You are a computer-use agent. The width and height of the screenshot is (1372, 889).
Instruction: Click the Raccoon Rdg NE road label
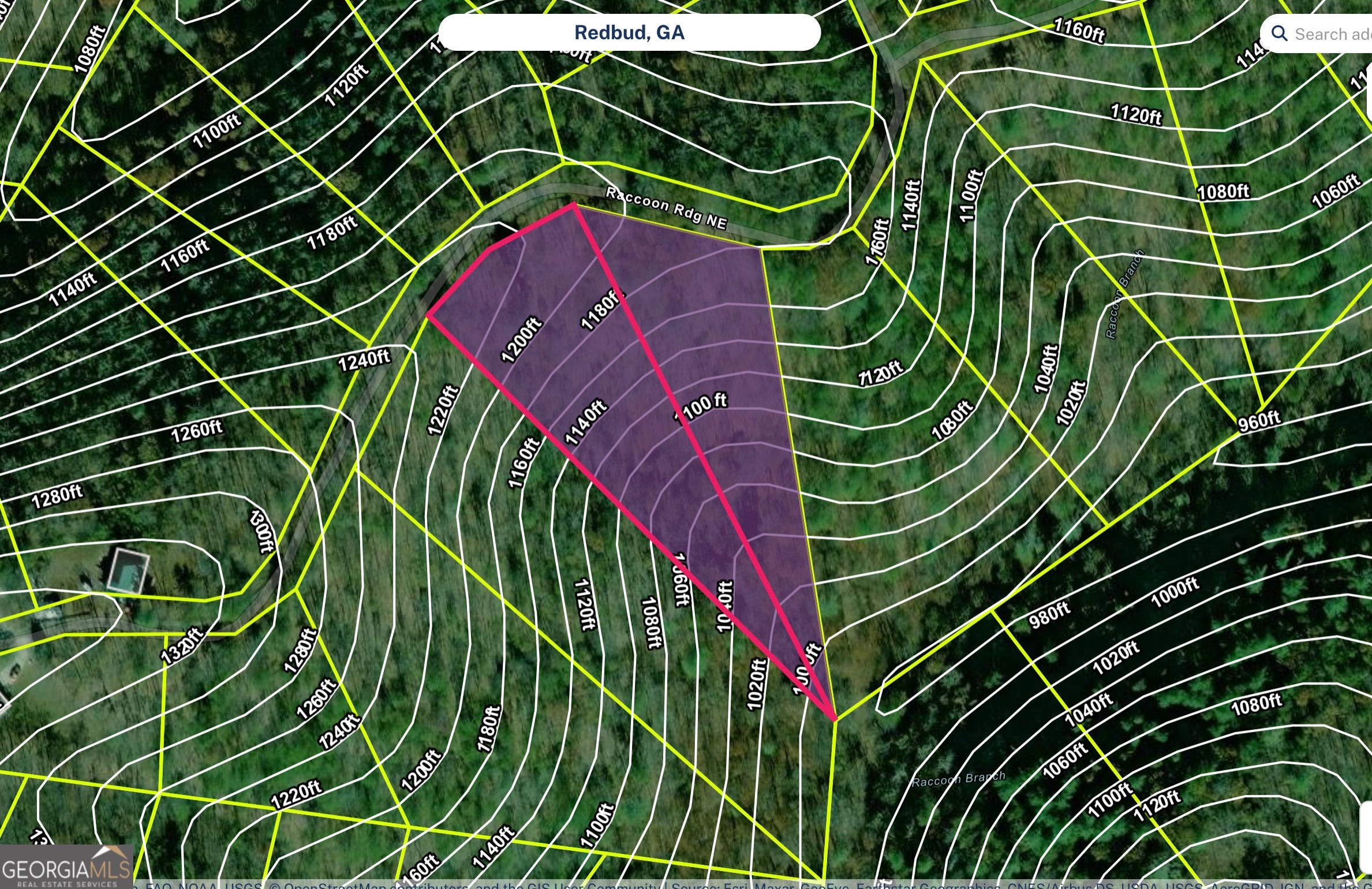pyautogui.click(x=666, y=208)
